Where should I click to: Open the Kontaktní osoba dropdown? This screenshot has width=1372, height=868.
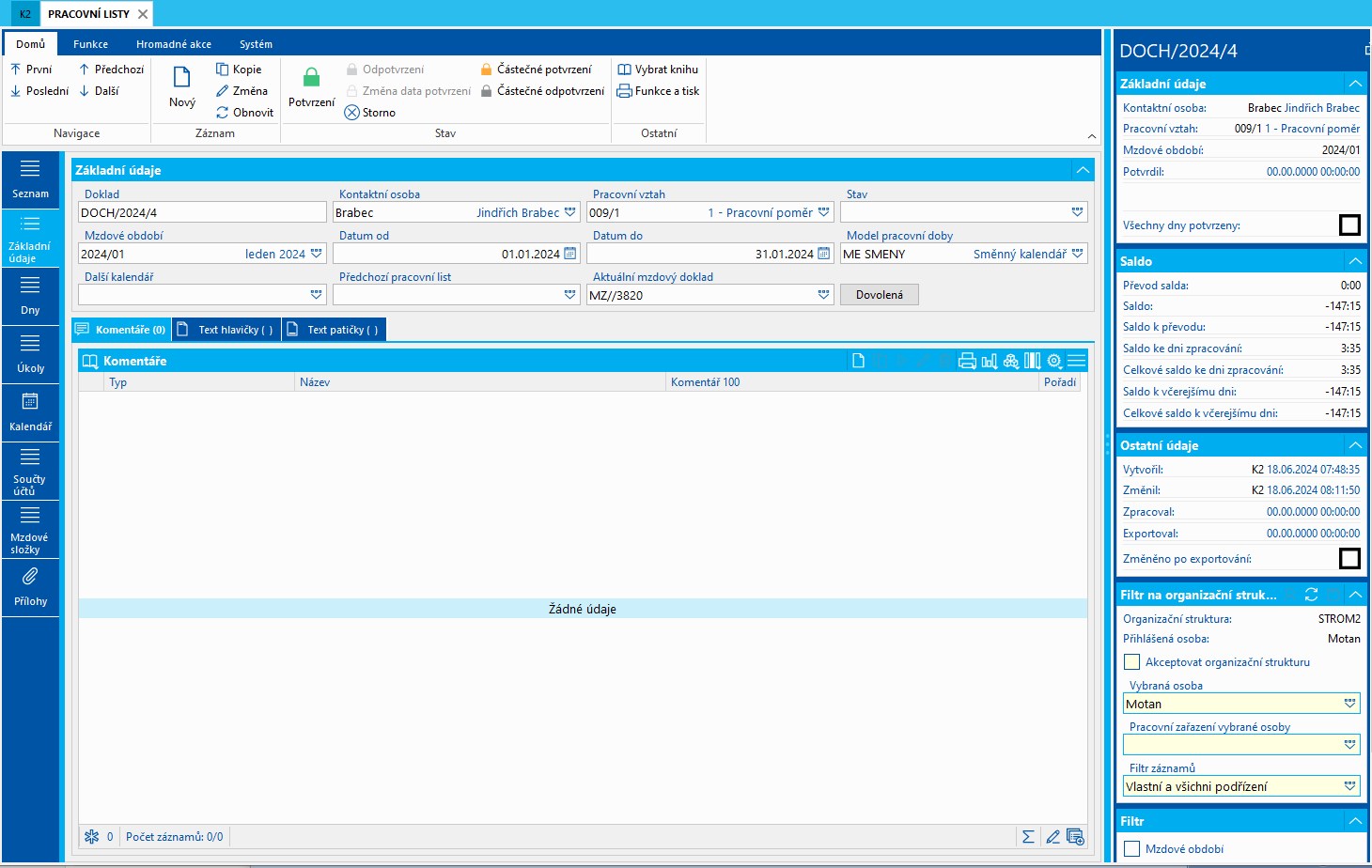pos(570,212)
